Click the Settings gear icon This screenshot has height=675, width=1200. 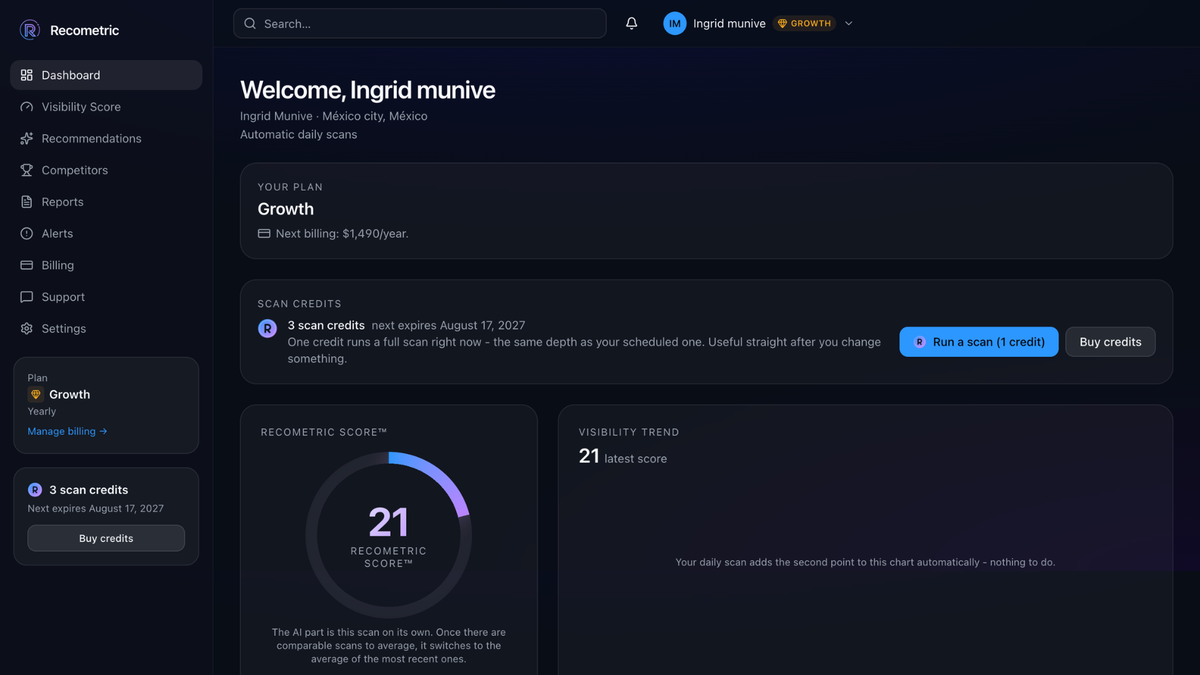pos(27,329)
